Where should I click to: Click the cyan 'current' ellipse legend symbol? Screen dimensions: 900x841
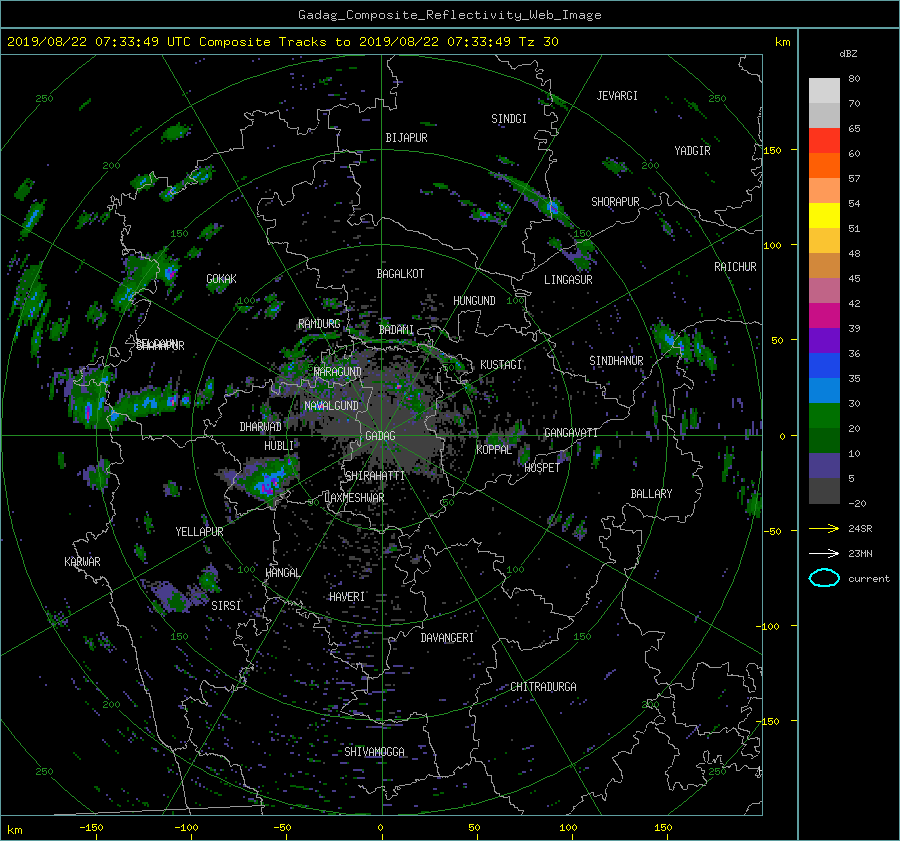coord(824,578)
